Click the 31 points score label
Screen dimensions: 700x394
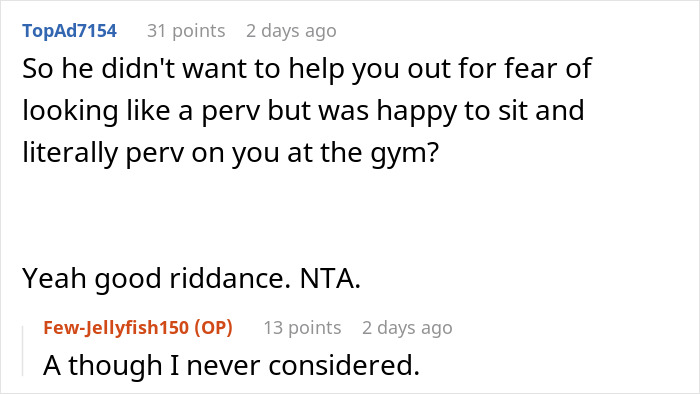click(x=186, y=31)
